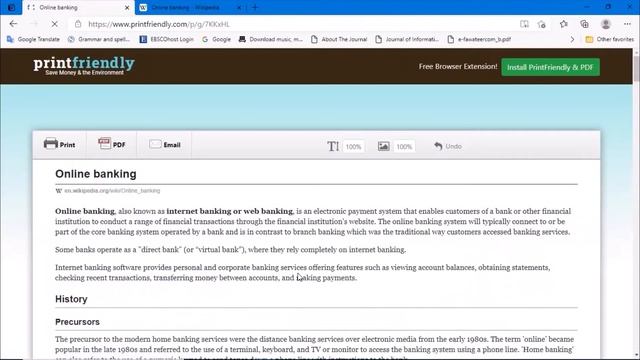The width and height of the screenshot is (640, 360).
Task: Open the Favorites list icon
Action: (x=564, y=24)
